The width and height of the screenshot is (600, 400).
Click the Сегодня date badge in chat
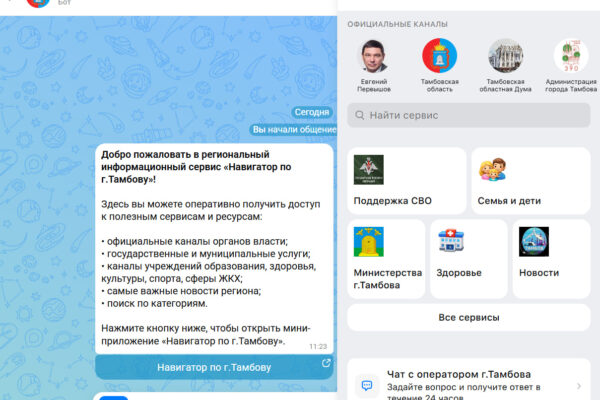click(312, 112)
